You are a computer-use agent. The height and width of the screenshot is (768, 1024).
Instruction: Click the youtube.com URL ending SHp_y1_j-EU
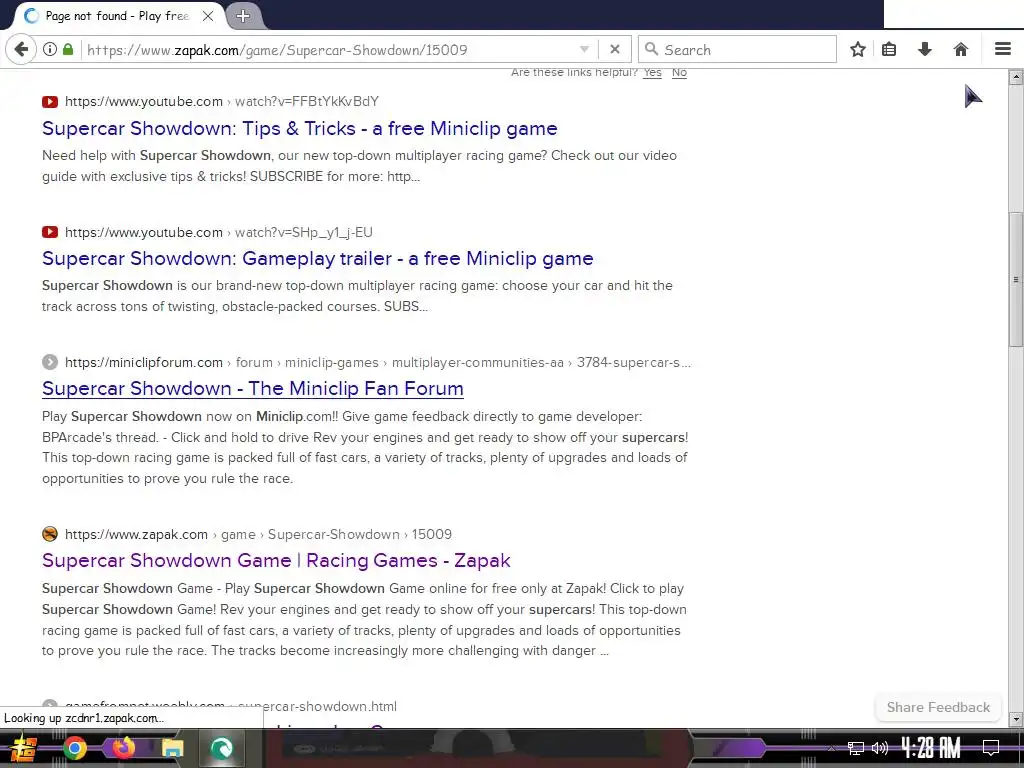point(219,232)
